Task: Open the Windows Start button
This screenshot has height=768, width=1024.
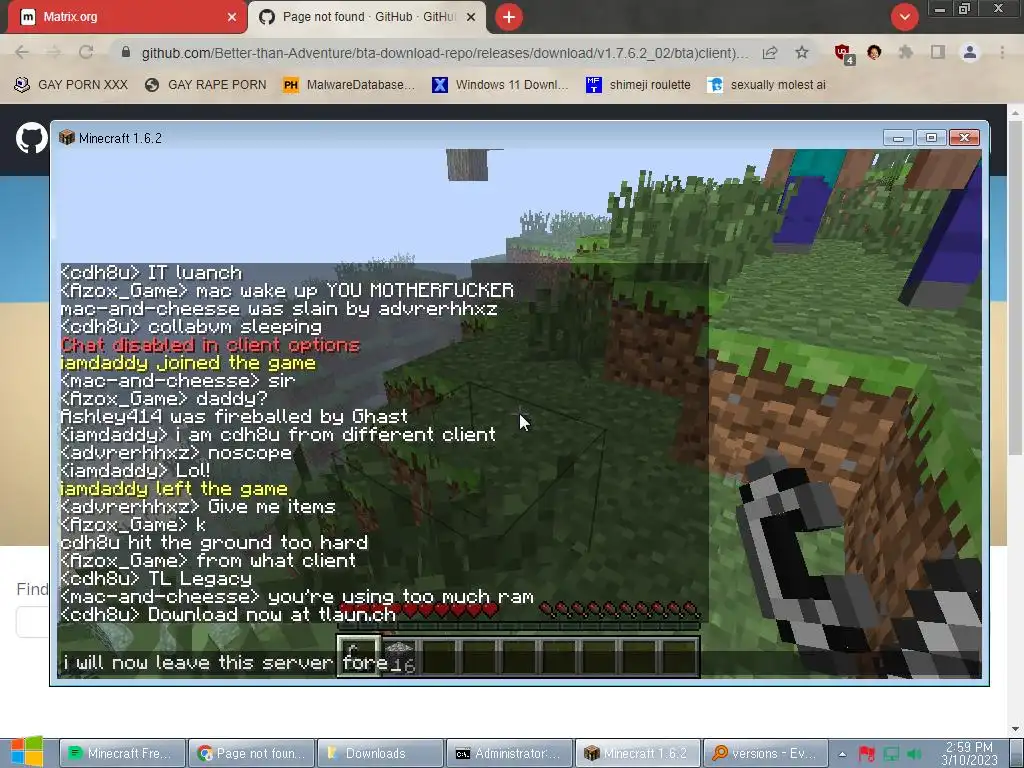Action: 27,752
